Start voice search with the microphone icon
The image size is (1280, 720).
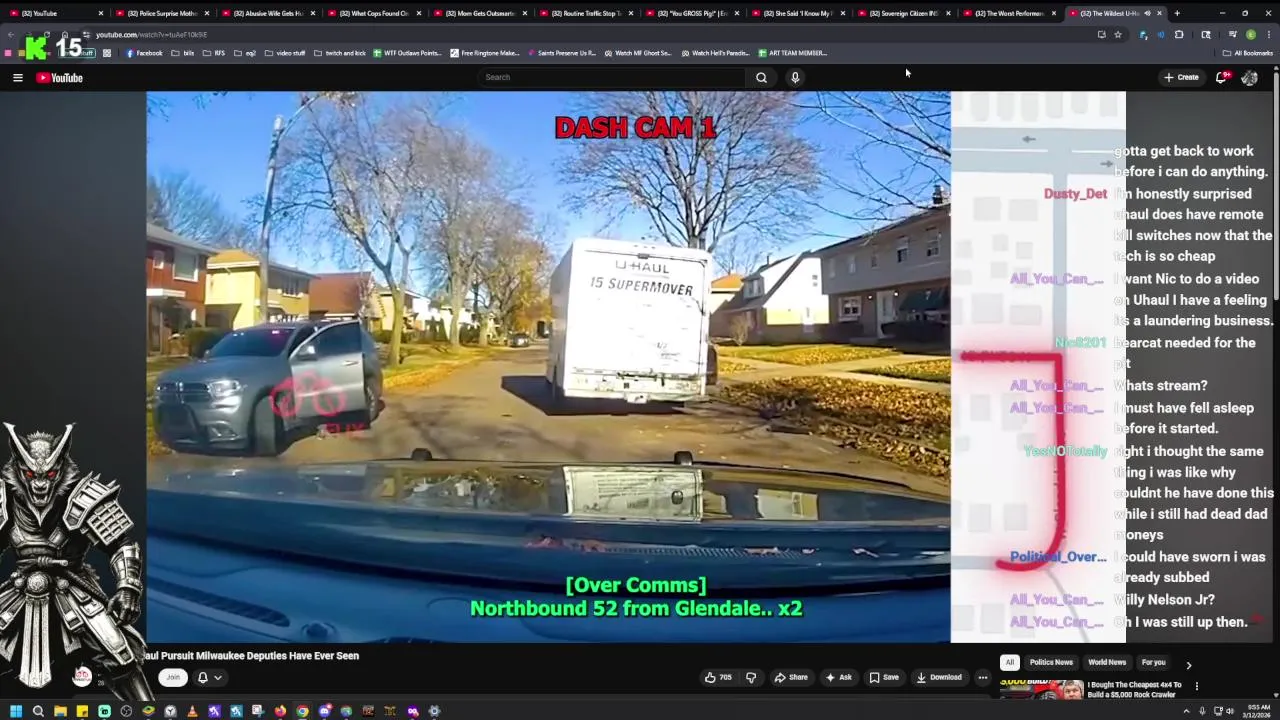pyautogui.click(x=795, y=77)
